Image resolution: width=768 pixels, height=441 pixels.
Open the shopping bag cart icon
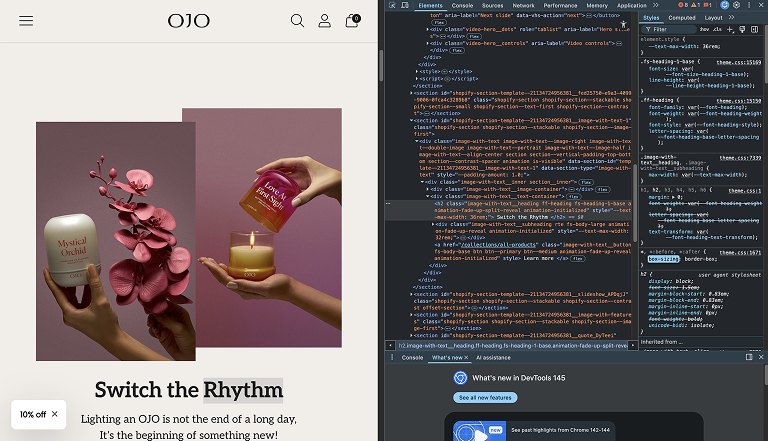point(352,21)
